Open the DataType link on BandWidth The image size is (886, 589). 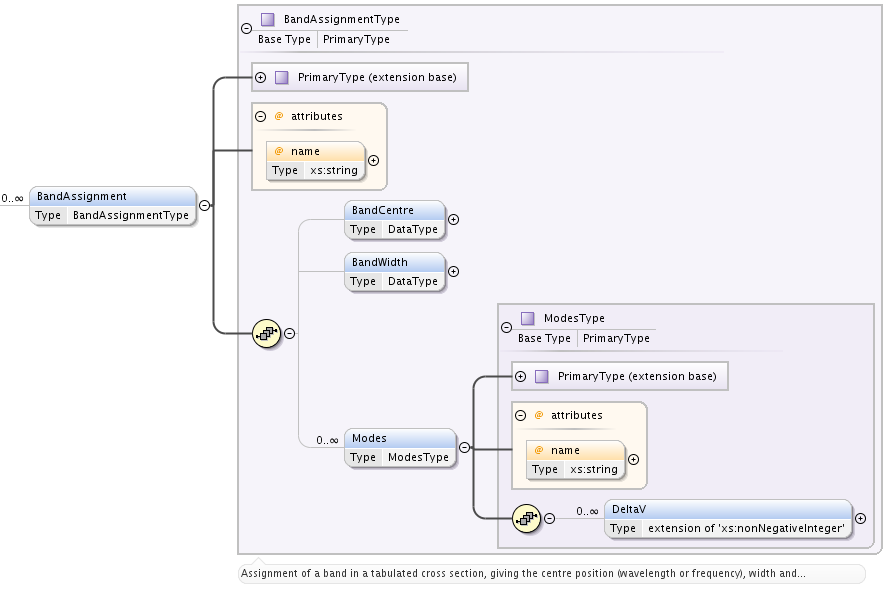413,281
